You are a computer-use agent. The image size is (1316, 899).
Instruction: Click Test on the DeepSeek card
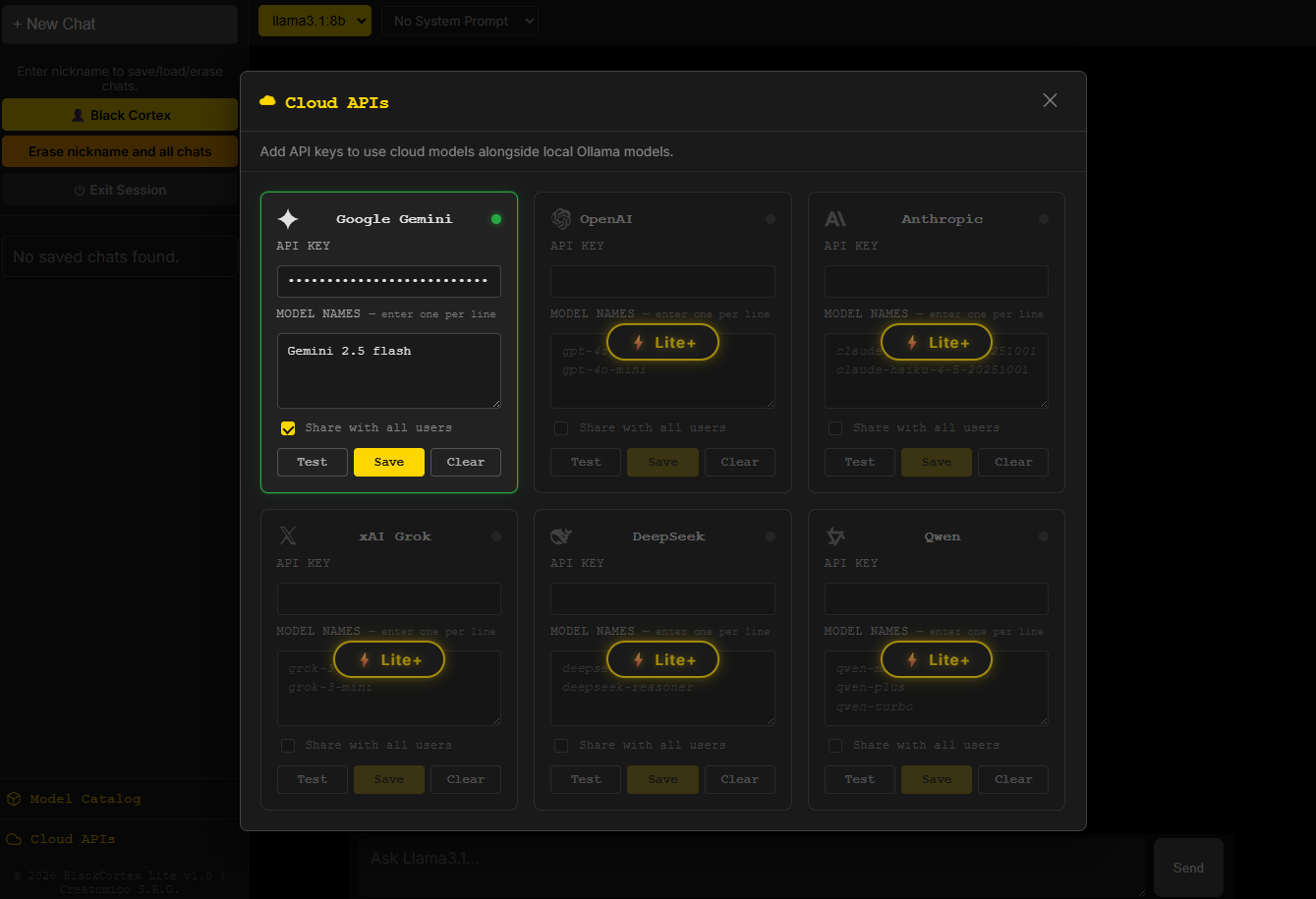click(586, 779)
